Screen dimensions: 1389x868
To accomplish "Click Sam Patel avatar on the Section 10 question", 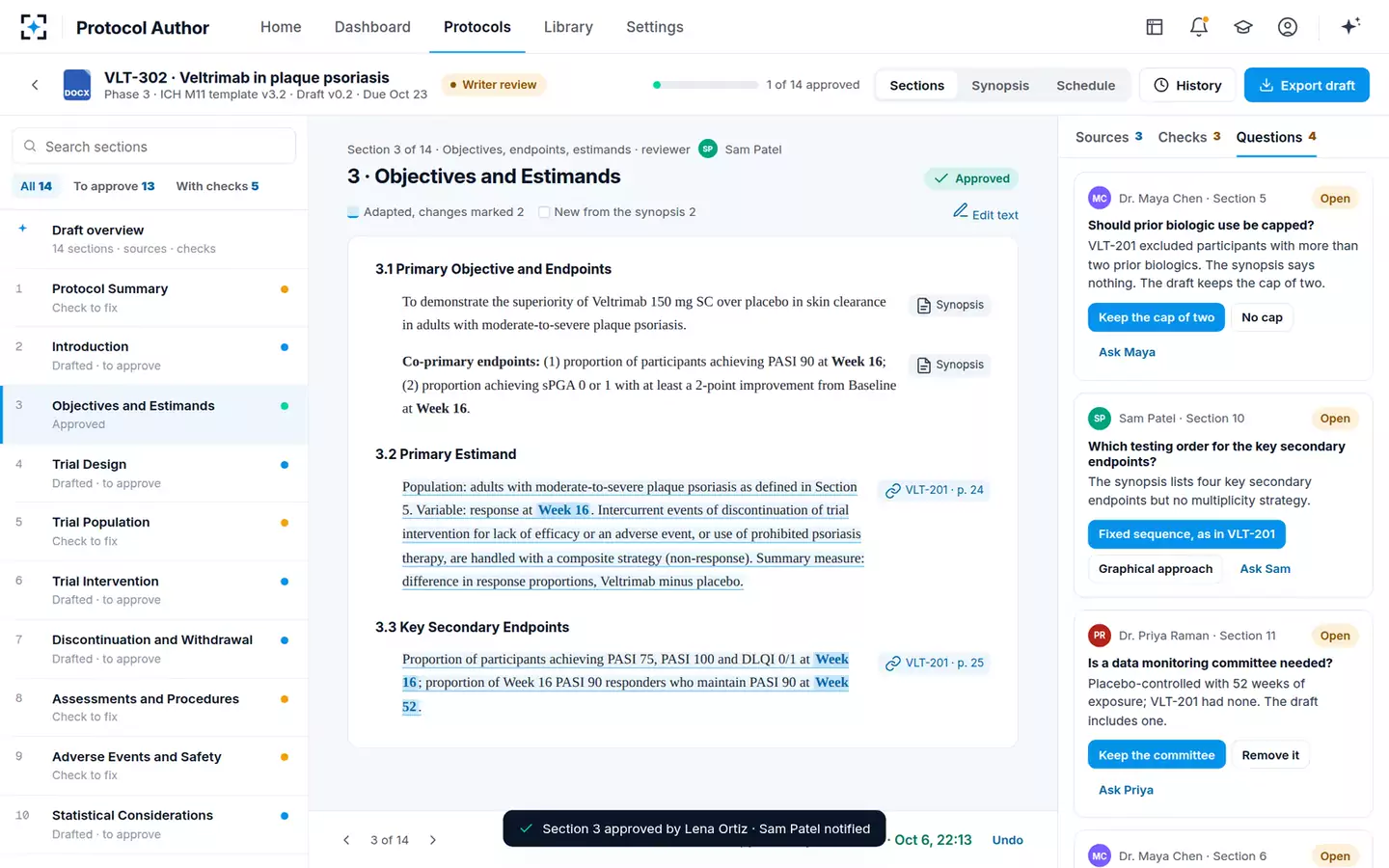I will (x=1100, y=419).
